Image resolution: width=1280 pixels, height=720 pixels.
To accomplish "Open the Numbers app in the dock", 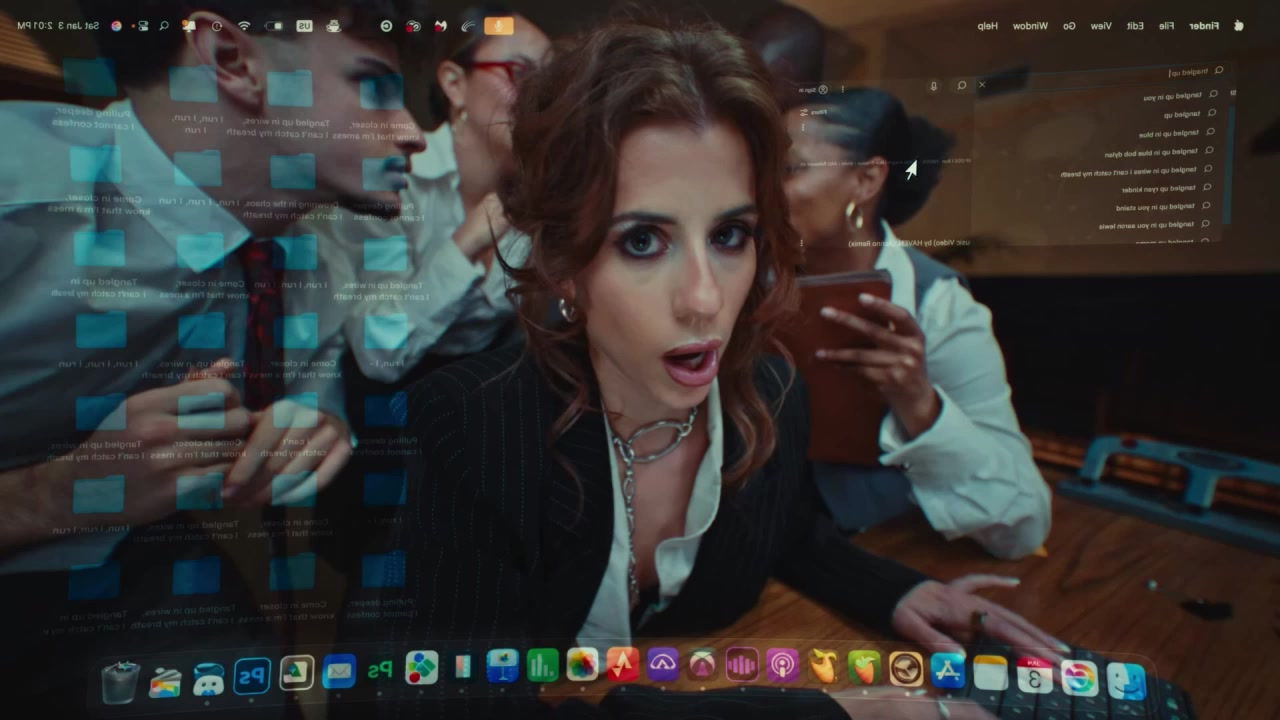I will coord(542,665).
